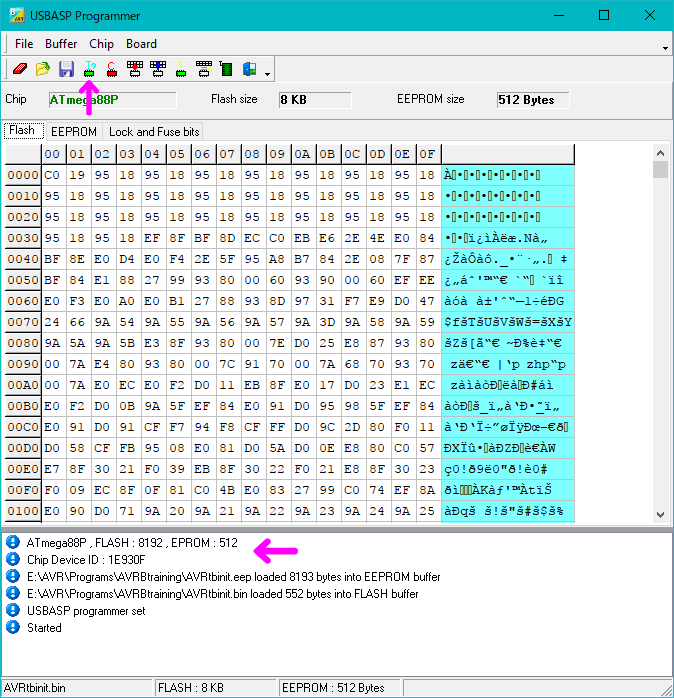Image resolution: width=674 pixels, height=698 pixels.
Task: Click cell 7C in row 0090 column 07
Action: [x=227, y=364]
